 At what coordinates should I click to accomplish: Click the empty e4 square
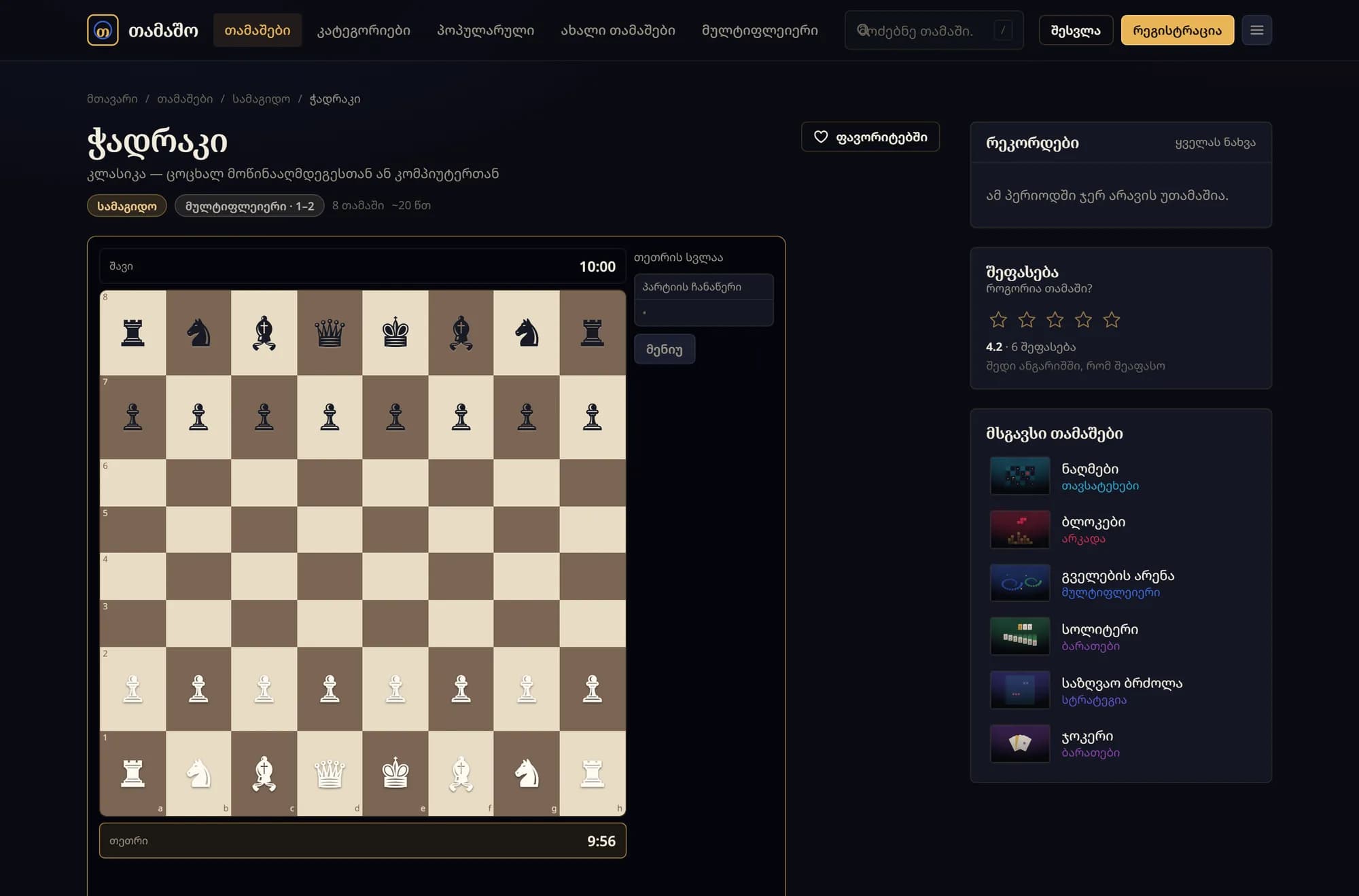pos(395,576)
